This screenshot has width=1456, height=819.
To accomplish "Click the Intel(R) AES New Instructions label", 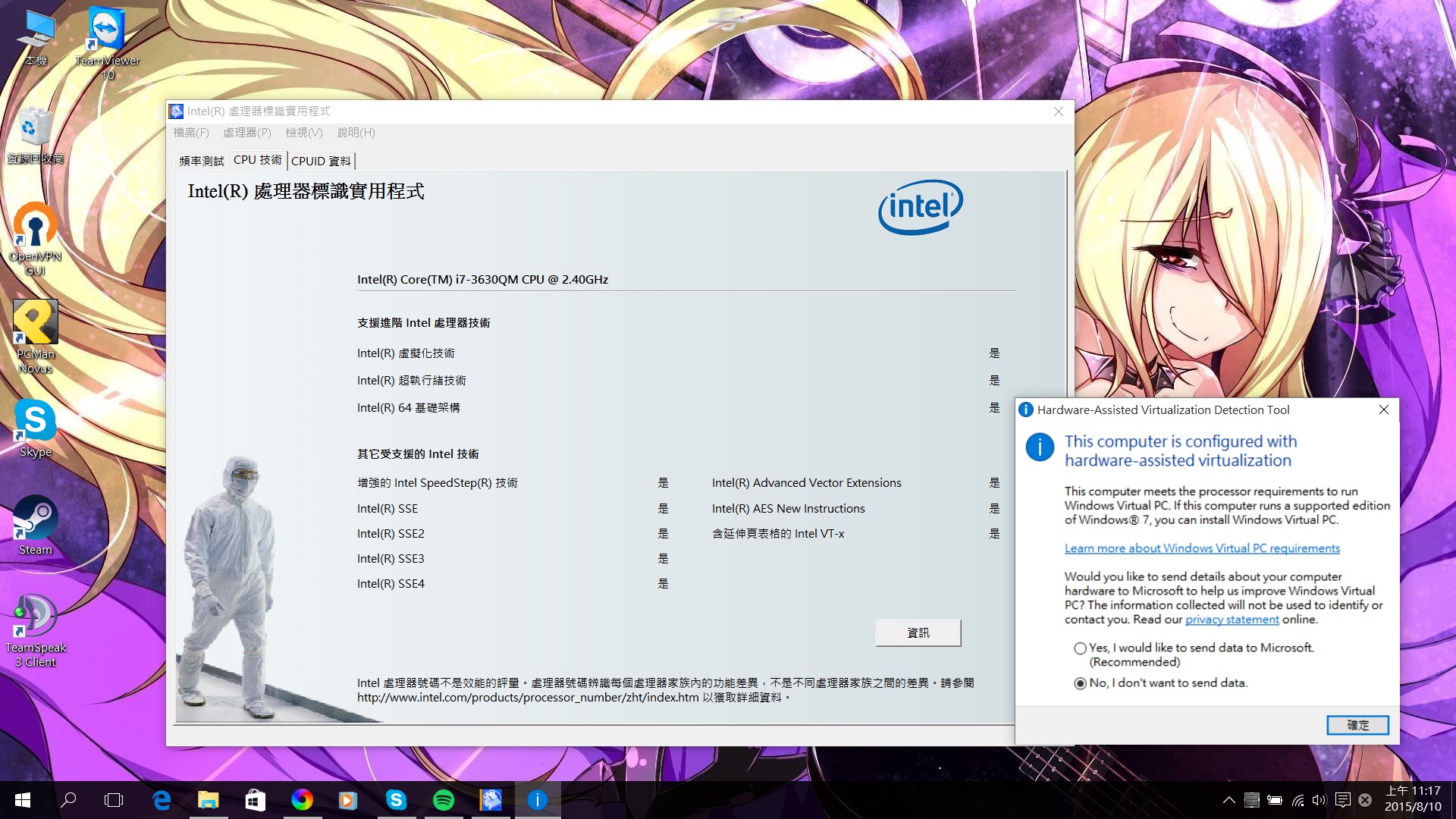I will [789, 509].
